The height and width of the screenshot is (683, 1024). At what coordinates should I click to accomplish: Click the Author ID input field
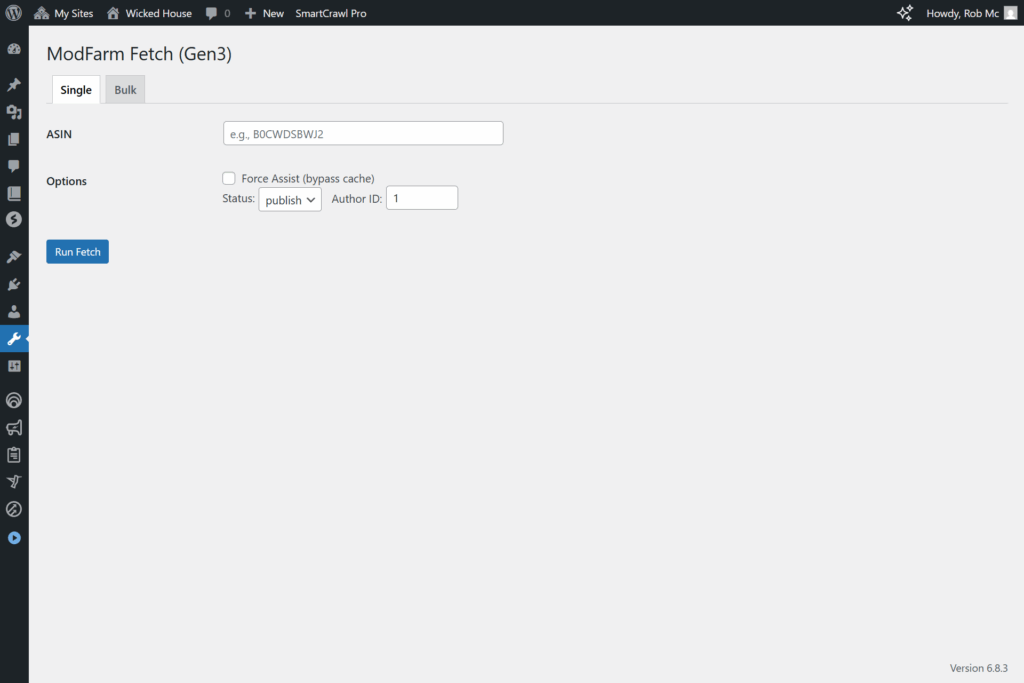pyautogui.click(x=421, y=198)
